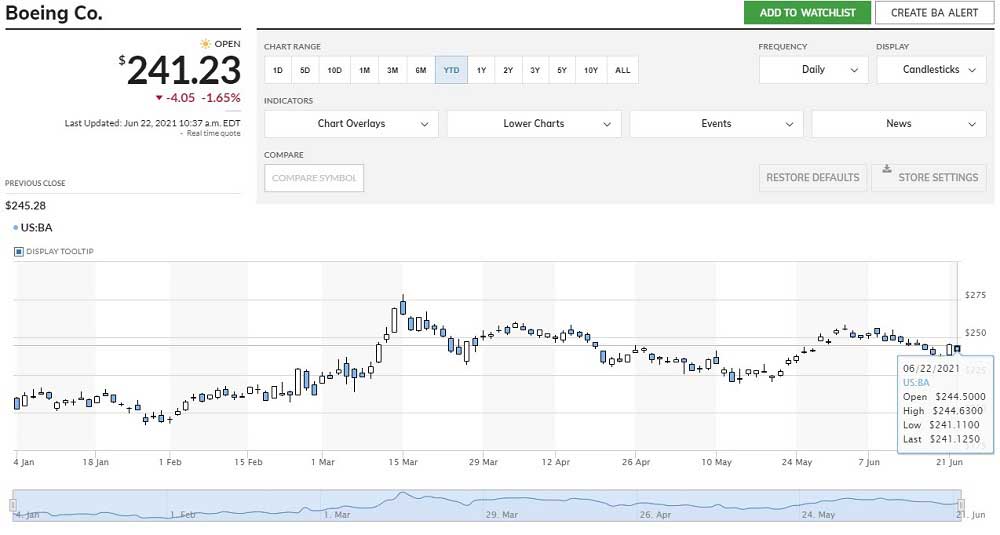Pick the 5Y chart range
This screenshot has height=535, width=1000.
point(561,70)
